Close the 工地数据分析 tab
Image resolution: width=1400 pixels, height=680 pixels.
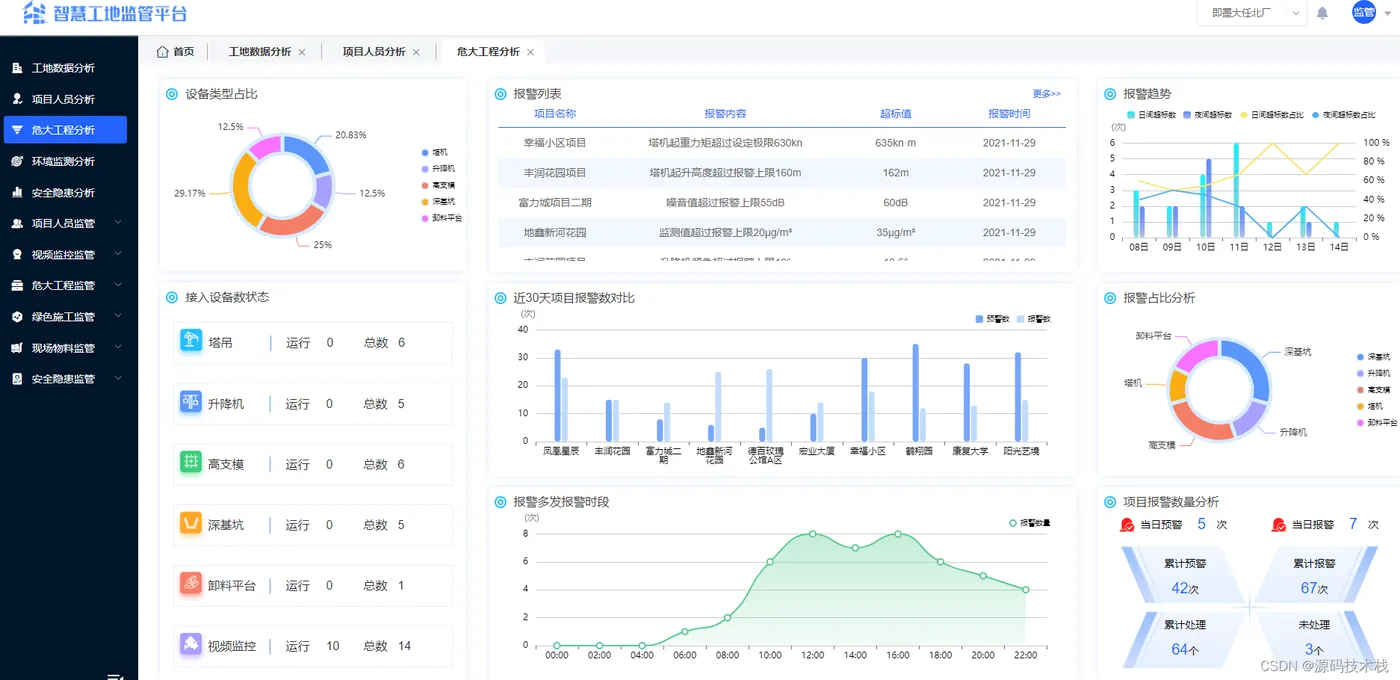(302, 52)
